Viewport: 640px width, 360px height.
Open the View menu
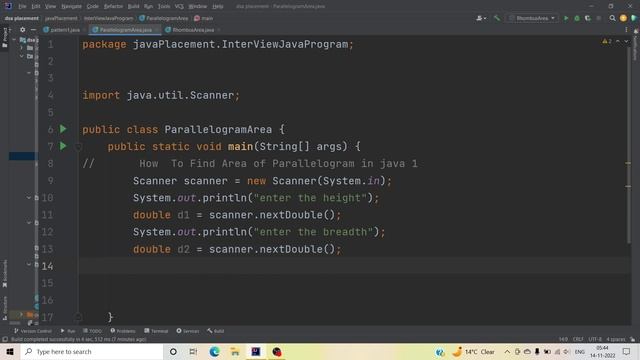coord(50,6)
